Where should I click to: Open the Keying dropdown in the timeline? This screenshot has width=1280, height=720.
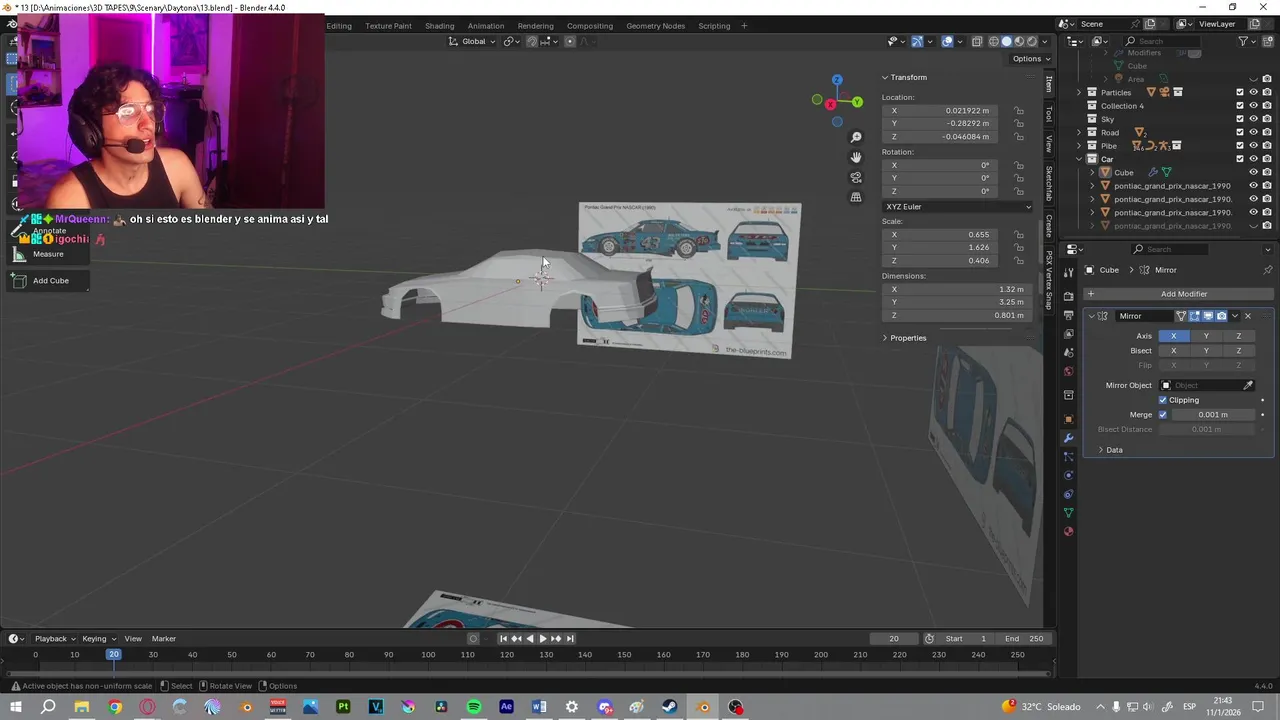98,639
